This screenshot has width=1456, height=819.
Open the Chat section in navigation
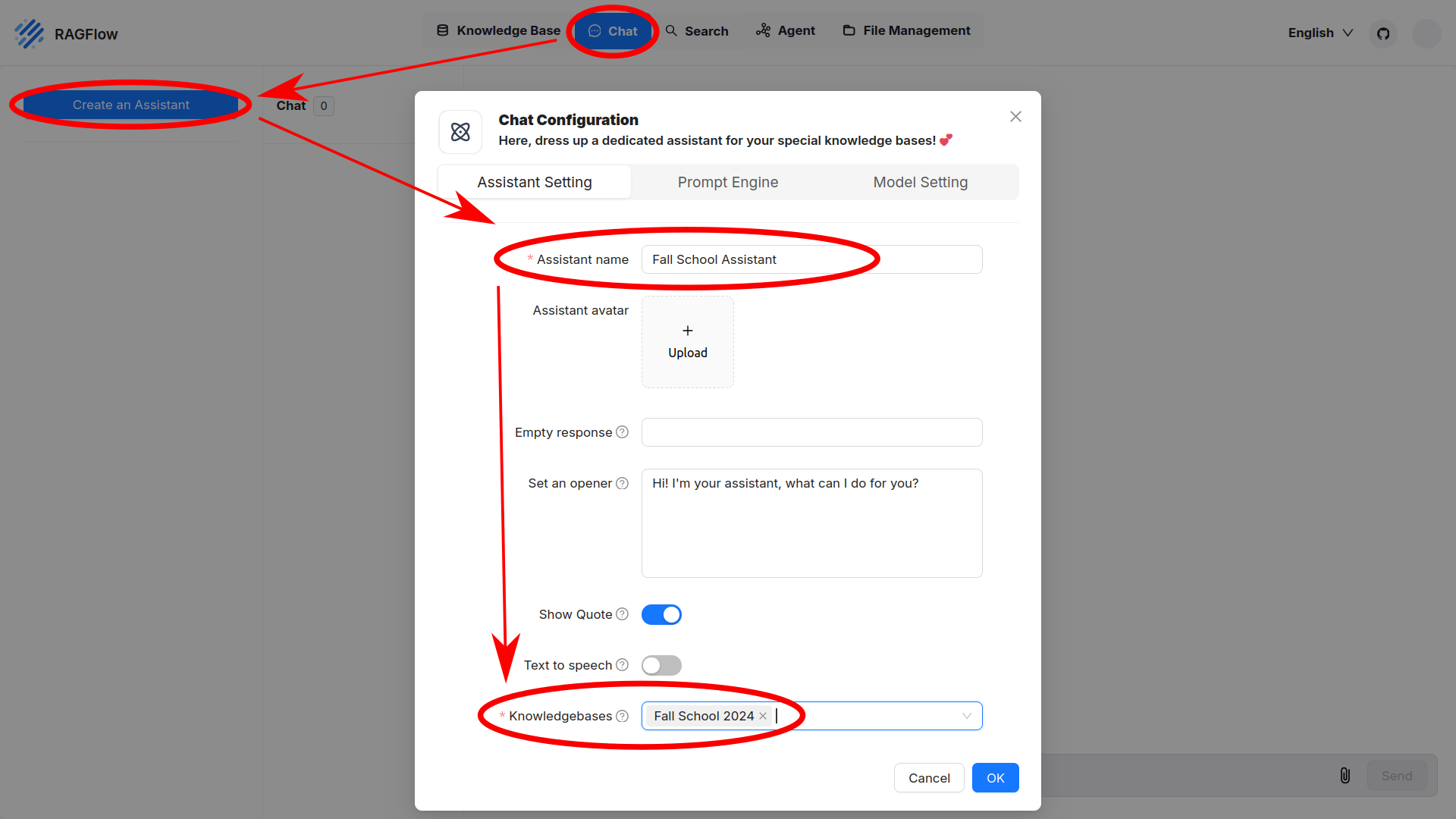pyautogui.click(x=613, y=31)
